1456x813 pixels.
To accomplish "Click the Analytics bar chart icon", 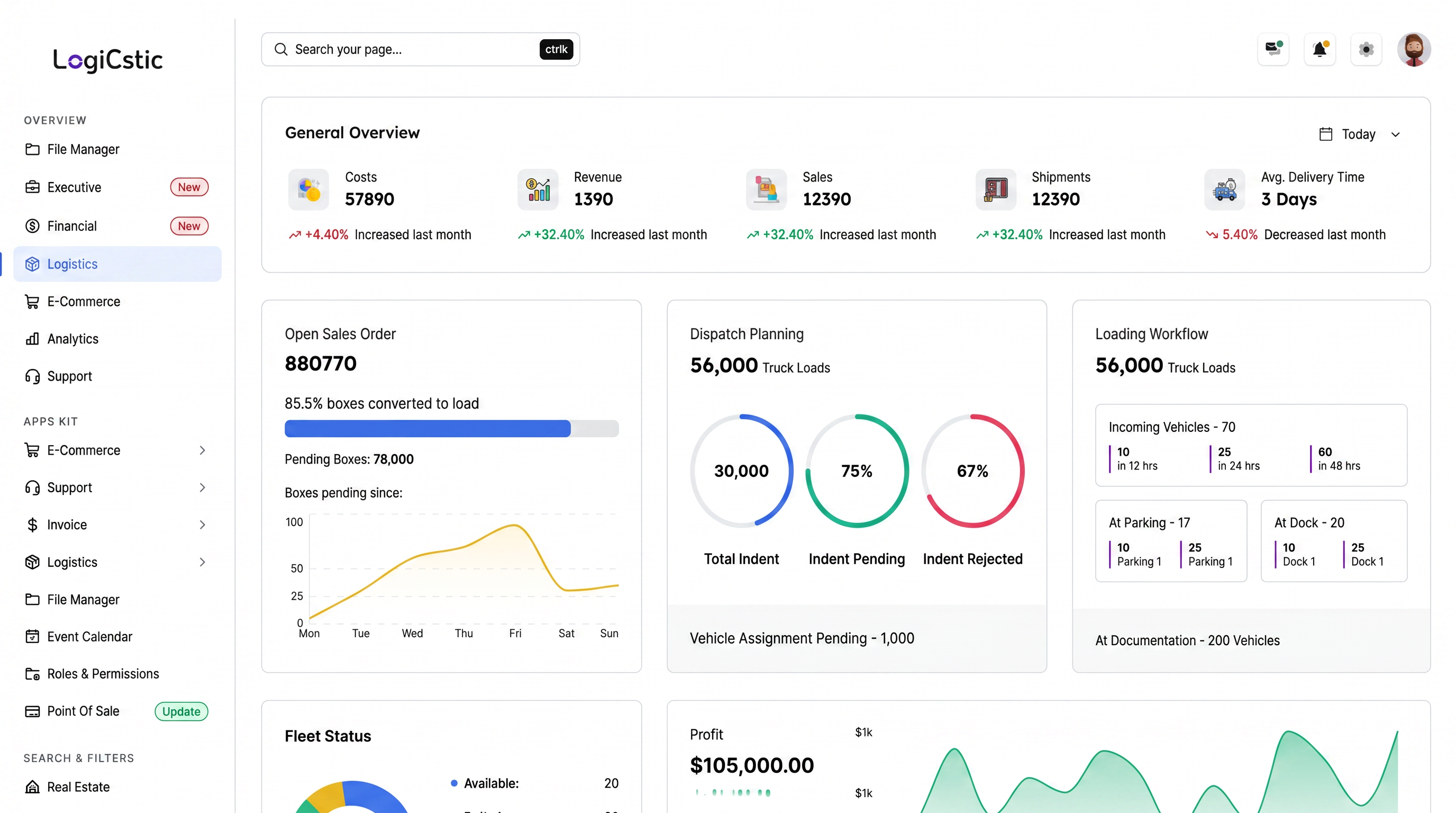I will (x=32, y=339).
